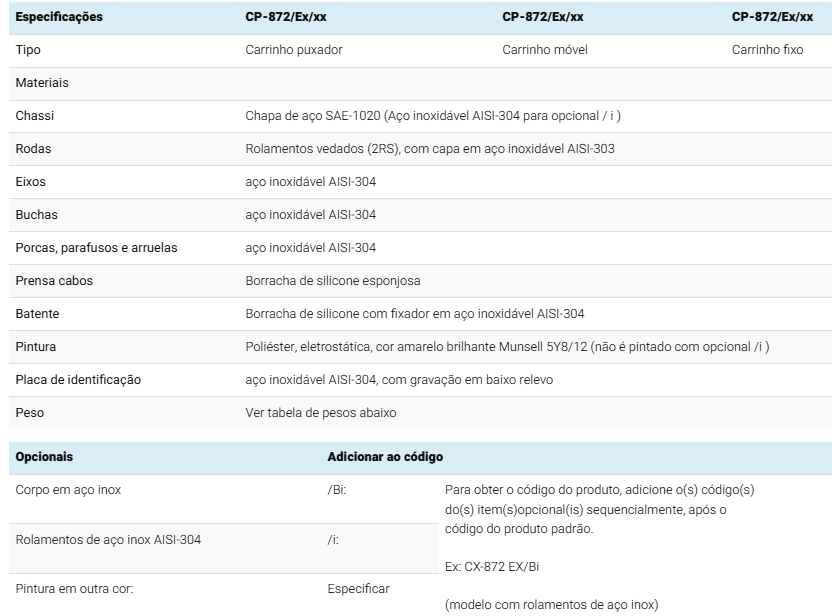Viewport: 832px width, 616px height.
Task: Click the 'Chassi' row label
Action: tap(35, 116)
